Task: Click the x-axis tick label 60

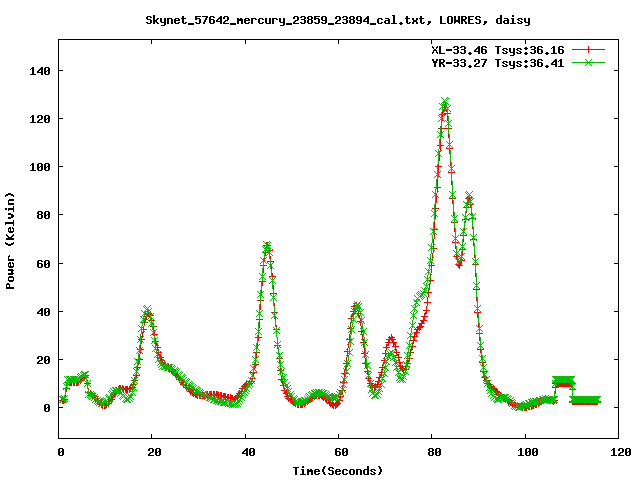Action: 341,452
